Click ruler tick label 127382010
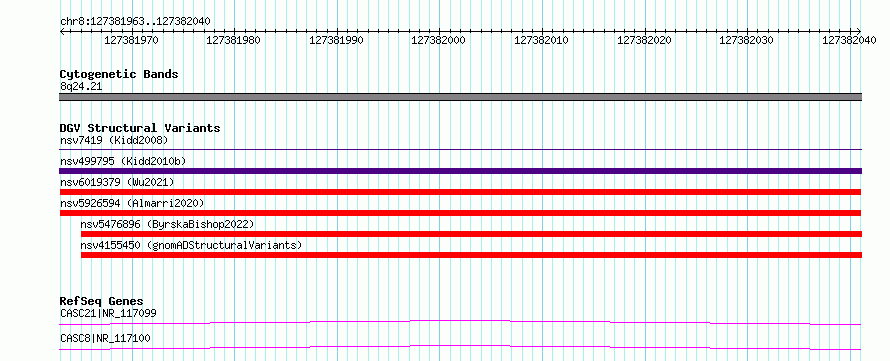Screen dimensions: 890x361 (x=541, y=40)
